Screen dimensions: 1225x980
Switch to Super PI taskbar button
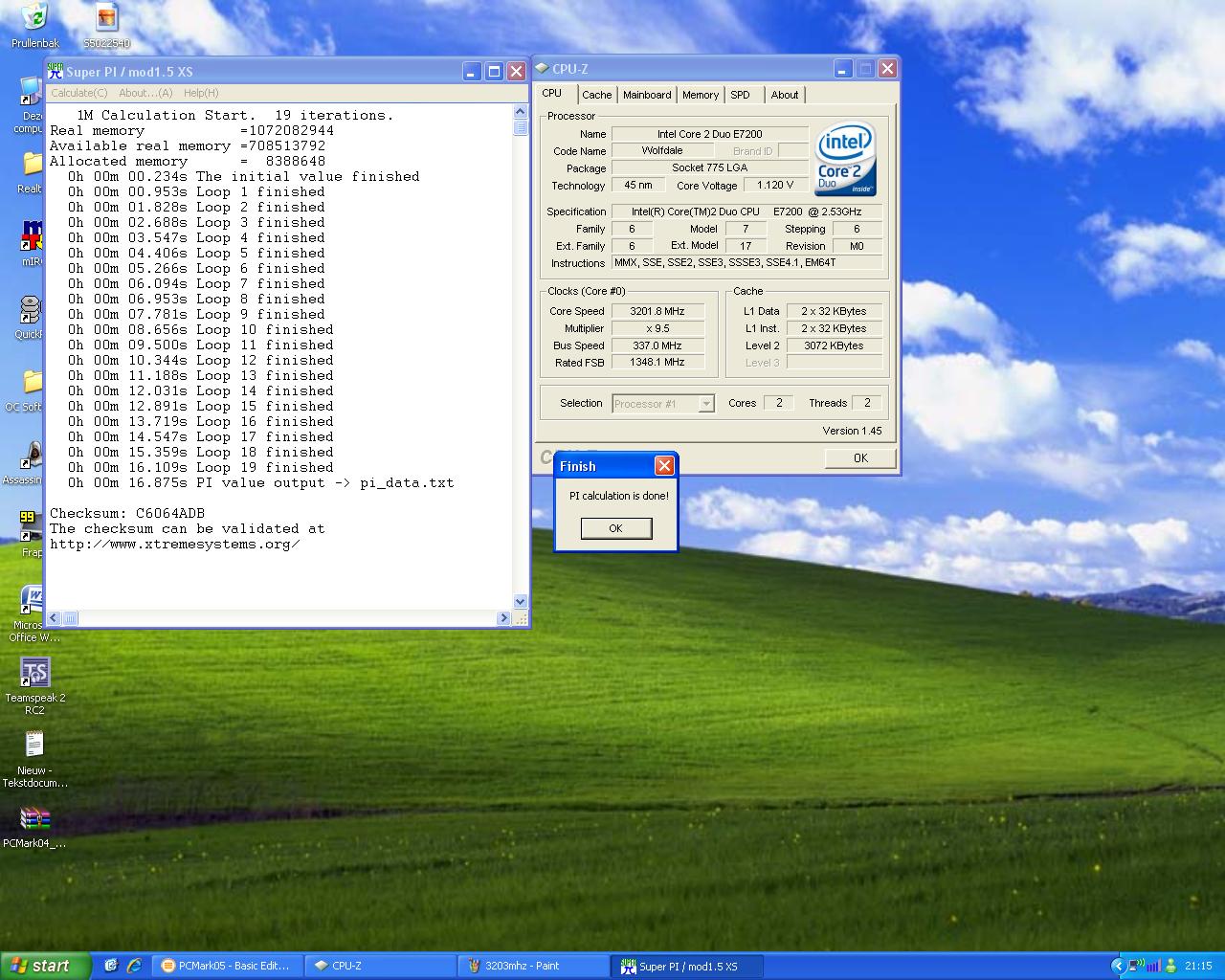point(686,966)
